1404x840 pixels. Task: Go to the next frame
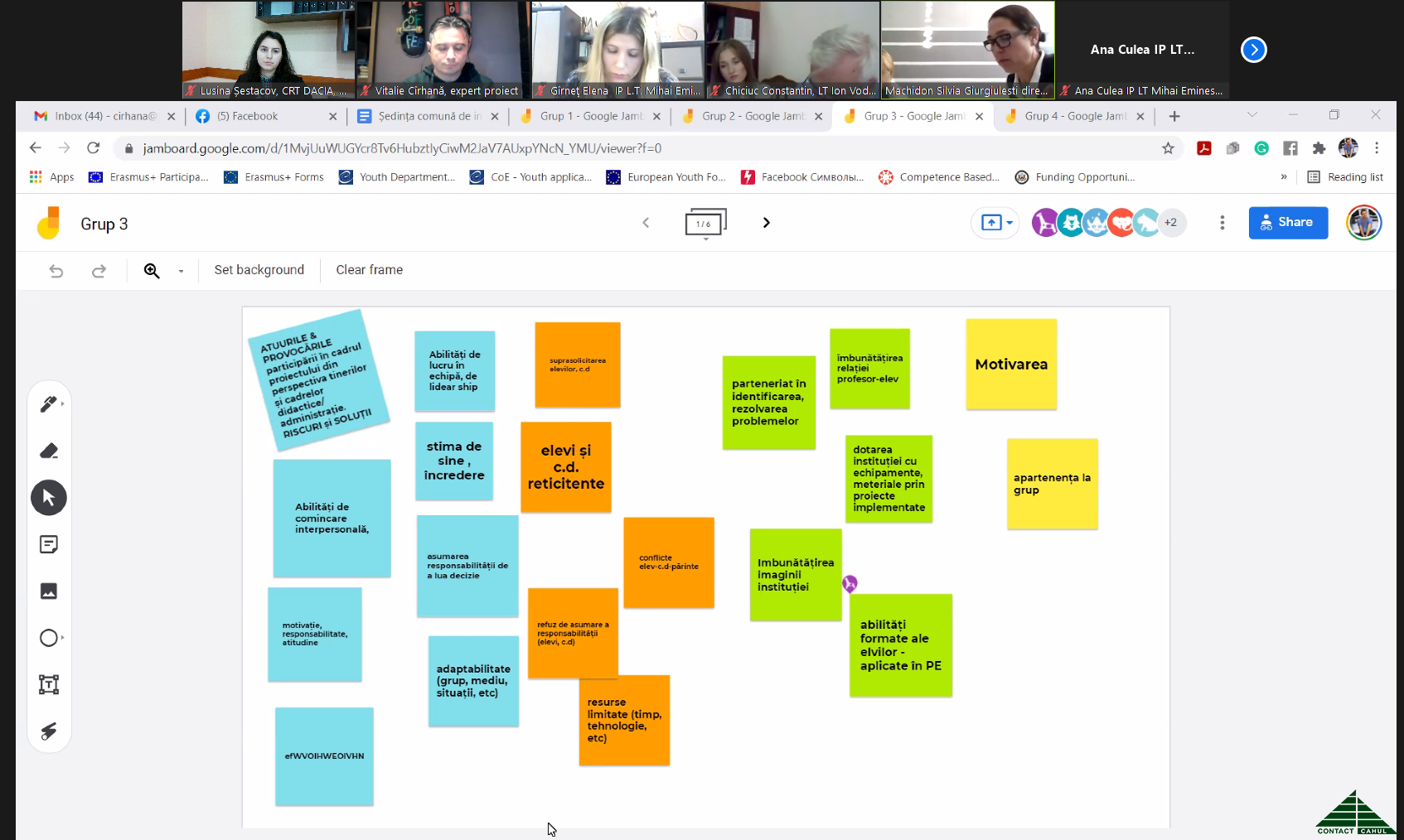(x=766, y=223)
